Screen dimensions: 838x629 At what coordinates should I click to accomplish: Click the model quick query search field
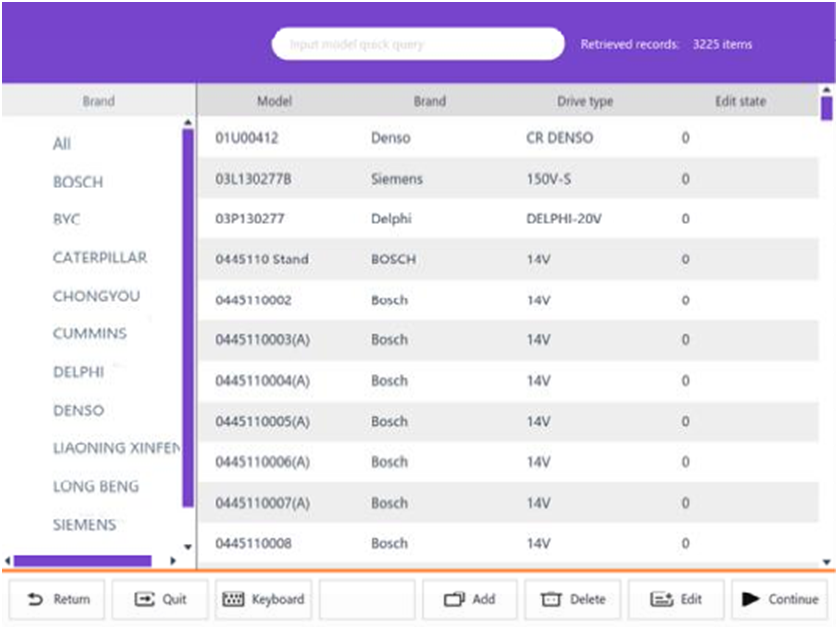(x=418, y=44)
